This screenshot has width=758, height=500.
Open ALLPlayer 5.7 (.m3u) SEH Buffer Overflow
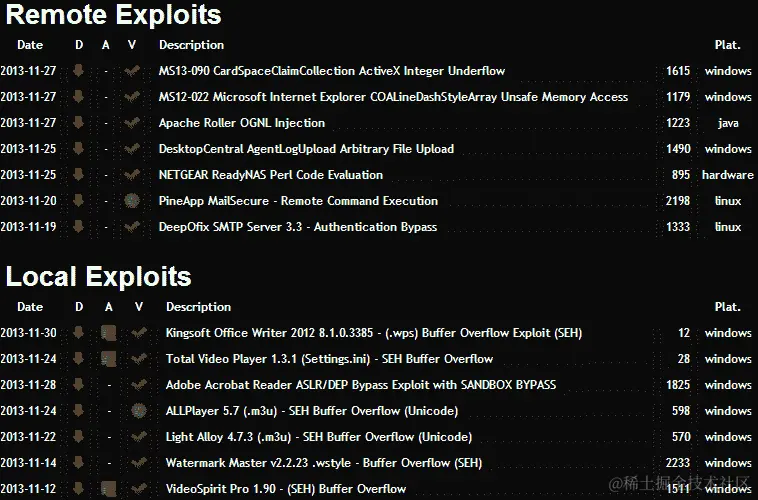pyautogui.click(x=312, y=411)
